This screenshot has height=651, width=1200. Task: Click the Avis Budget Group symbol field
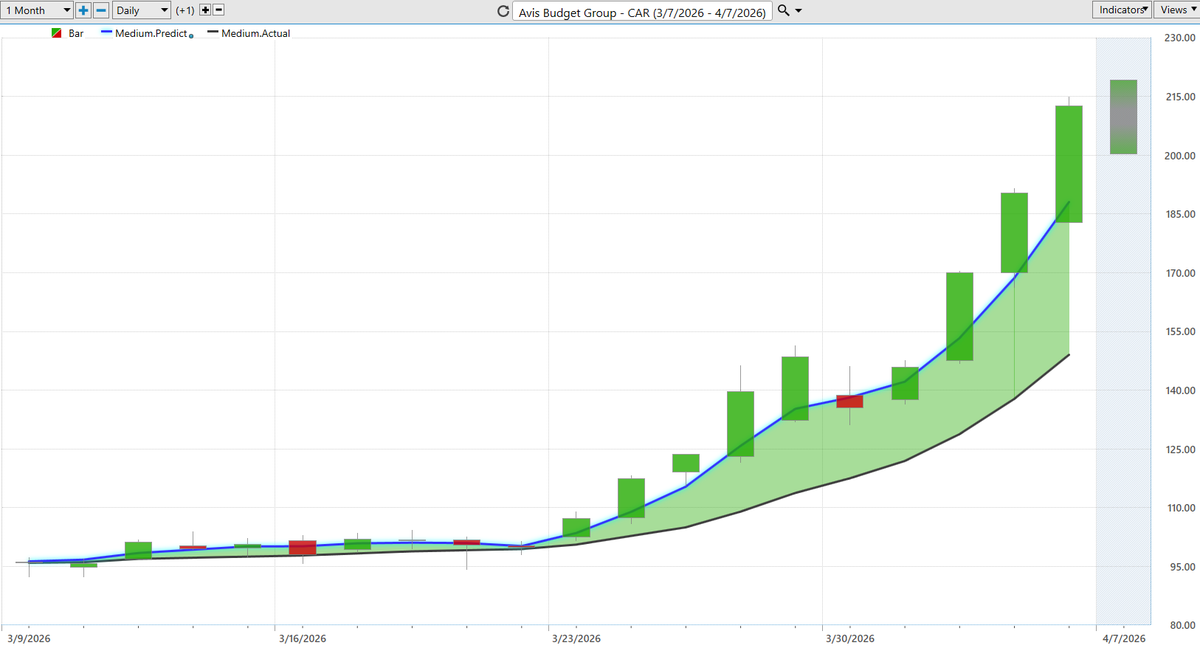click(642, 11)
